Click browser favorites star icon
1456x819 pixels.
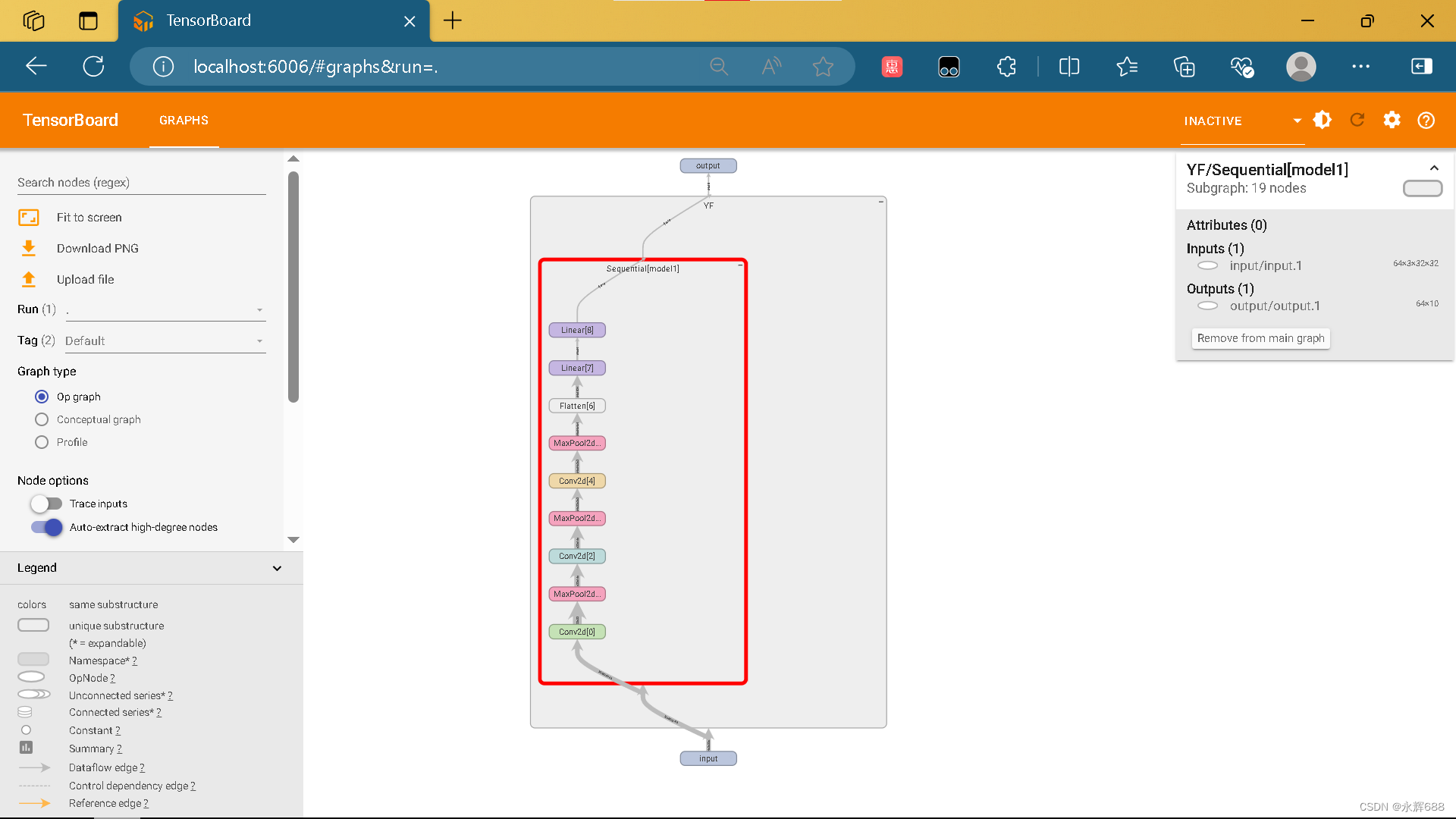pyautogui.click(x=823, y=67)
